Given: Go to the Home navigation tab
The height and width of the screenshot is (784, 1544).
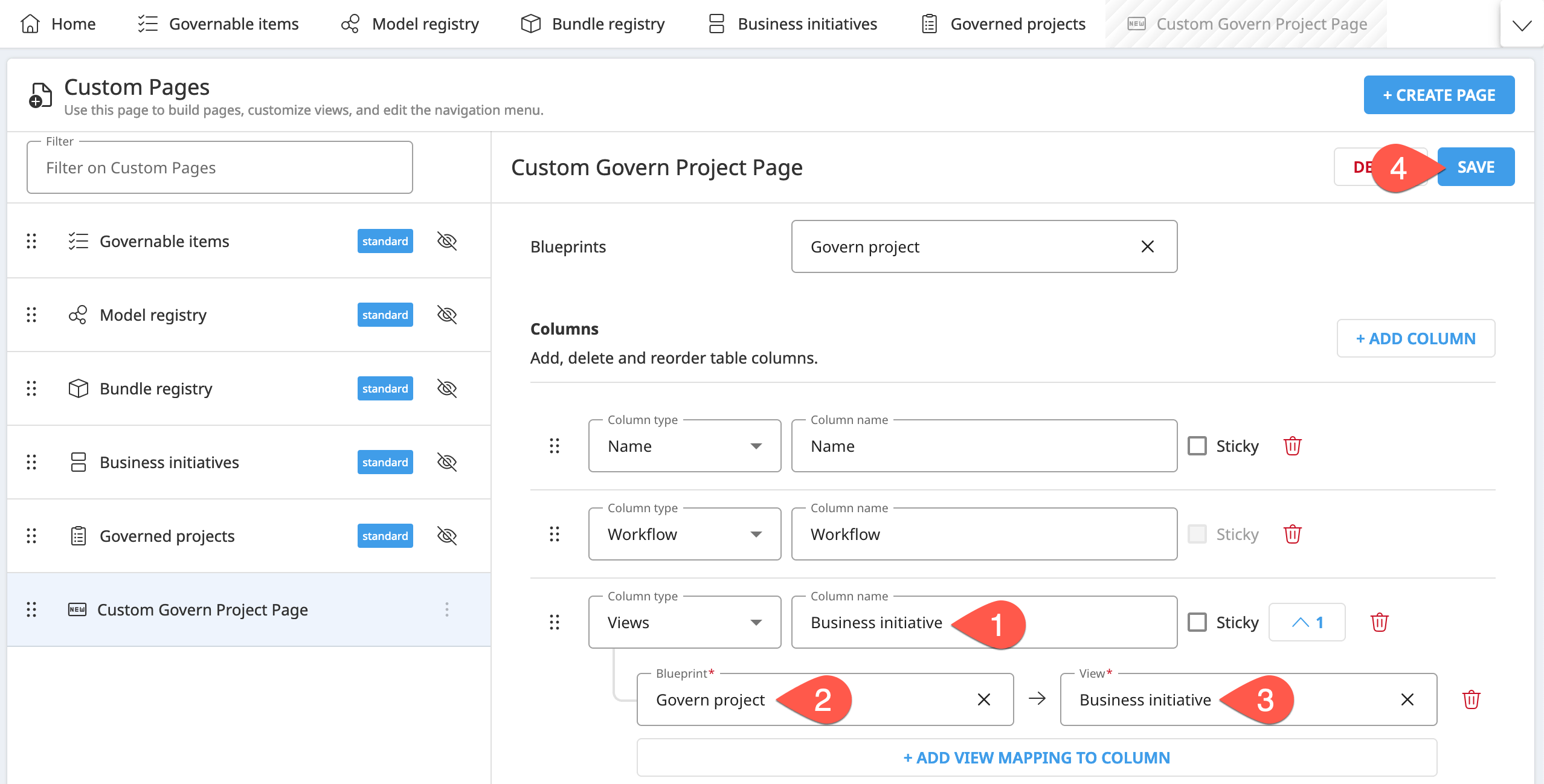Looking at the screenshot, I should [58, 24].
